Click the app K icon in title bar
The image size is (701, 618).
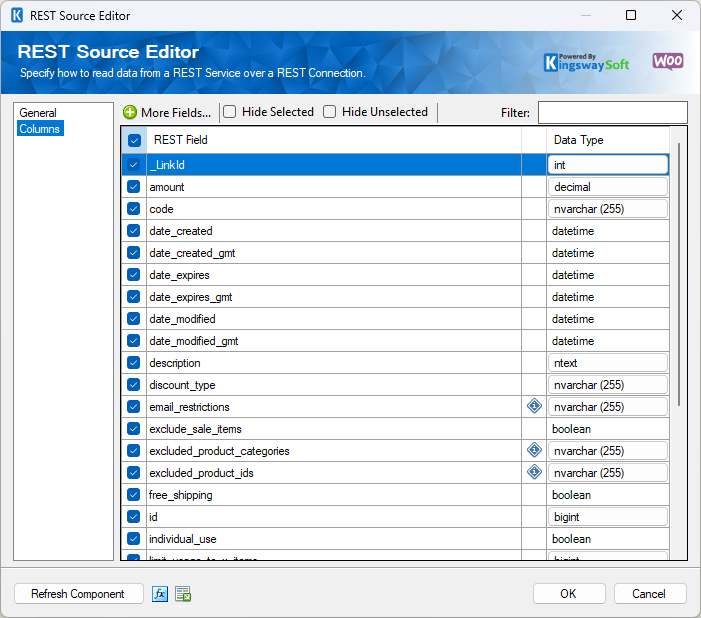(x=17, y=15)
